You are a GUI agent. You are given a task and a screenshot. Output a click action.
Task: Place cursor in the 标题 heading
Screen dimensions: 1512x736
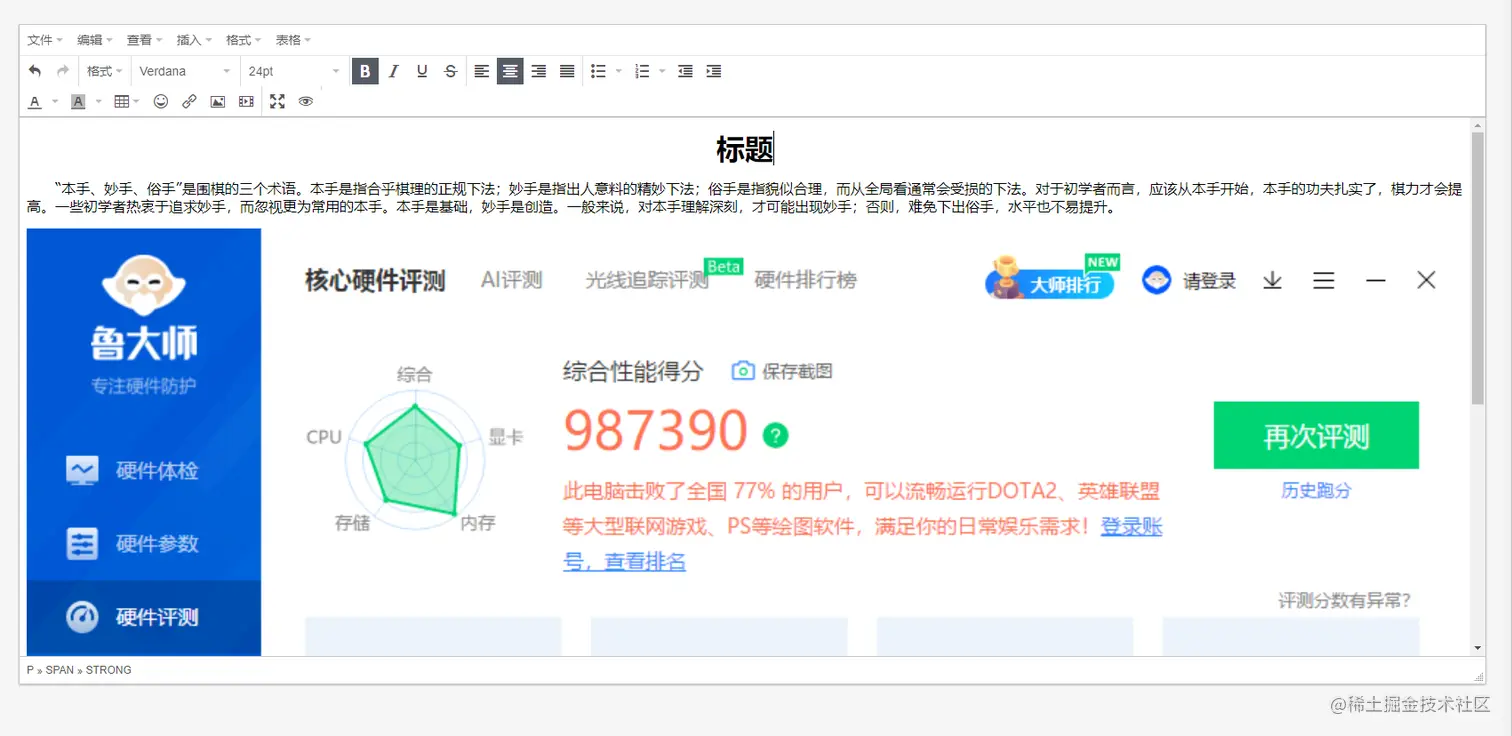tap(745, 150)
